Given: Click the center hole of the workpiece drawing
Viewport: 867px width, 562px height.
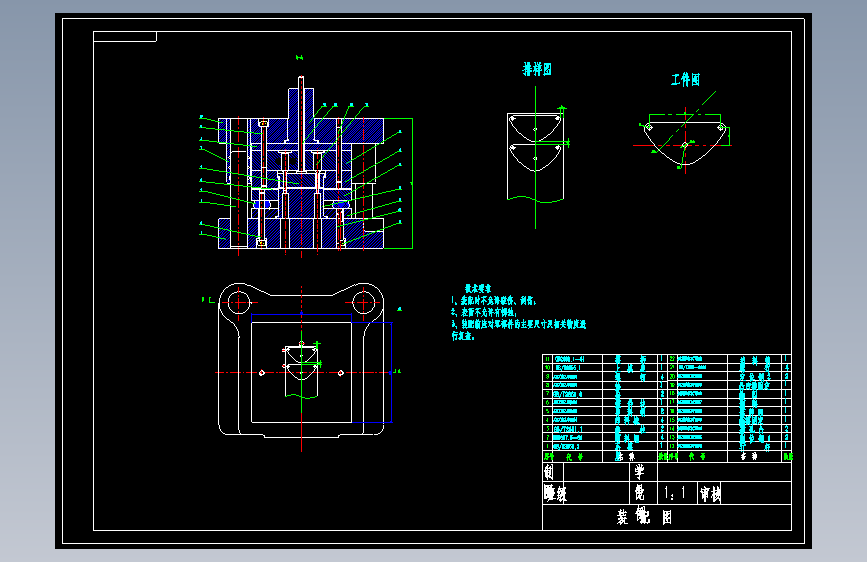Looking at the screenshot, I should (x=685, y=145).
